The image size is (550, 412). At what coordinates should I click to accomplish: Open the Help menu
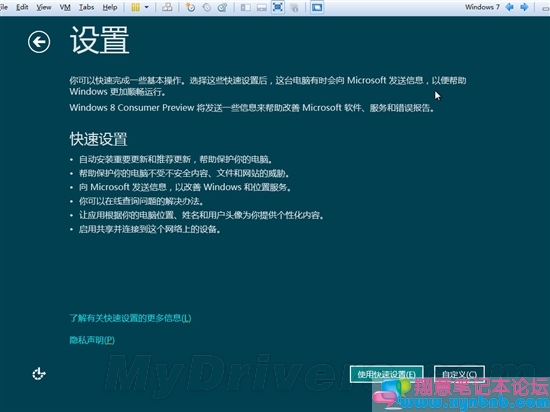pyautogui.click(x=110, y=7)
